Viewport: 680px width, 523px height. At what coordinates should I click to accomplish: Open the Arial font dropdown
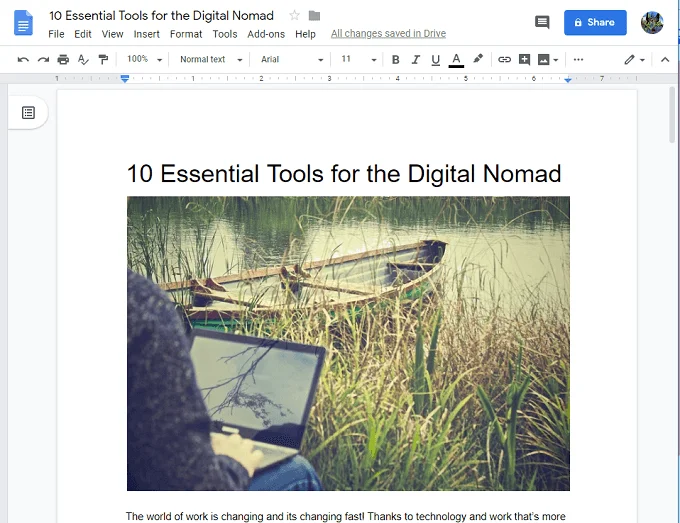292,59
